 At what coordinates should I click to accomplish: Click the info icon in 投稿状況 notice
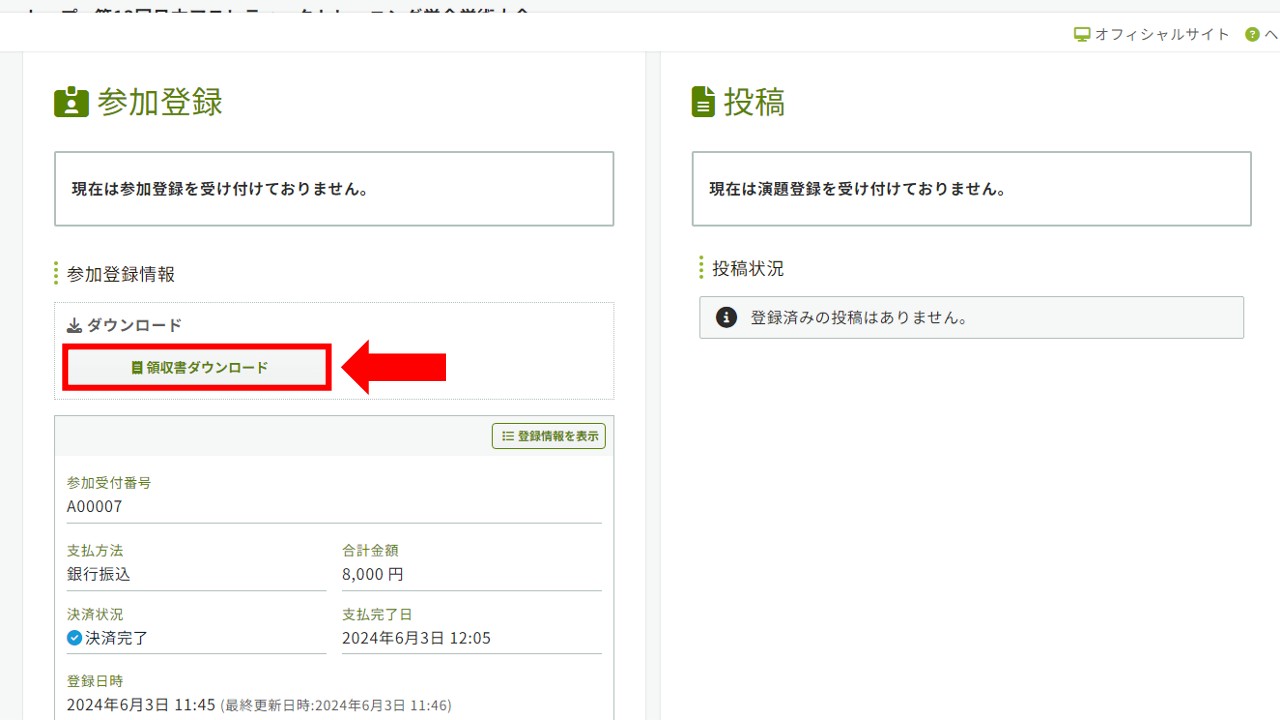click(727, 317)
